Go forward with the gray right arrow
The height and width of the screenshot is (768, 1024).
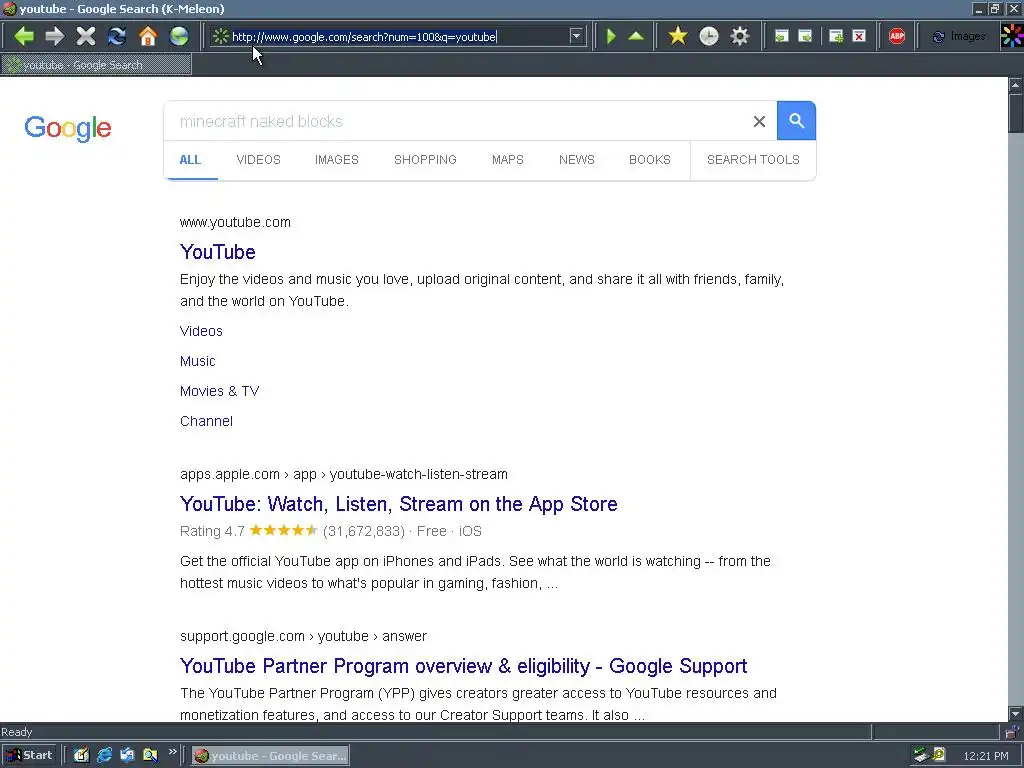coord(55,36)
